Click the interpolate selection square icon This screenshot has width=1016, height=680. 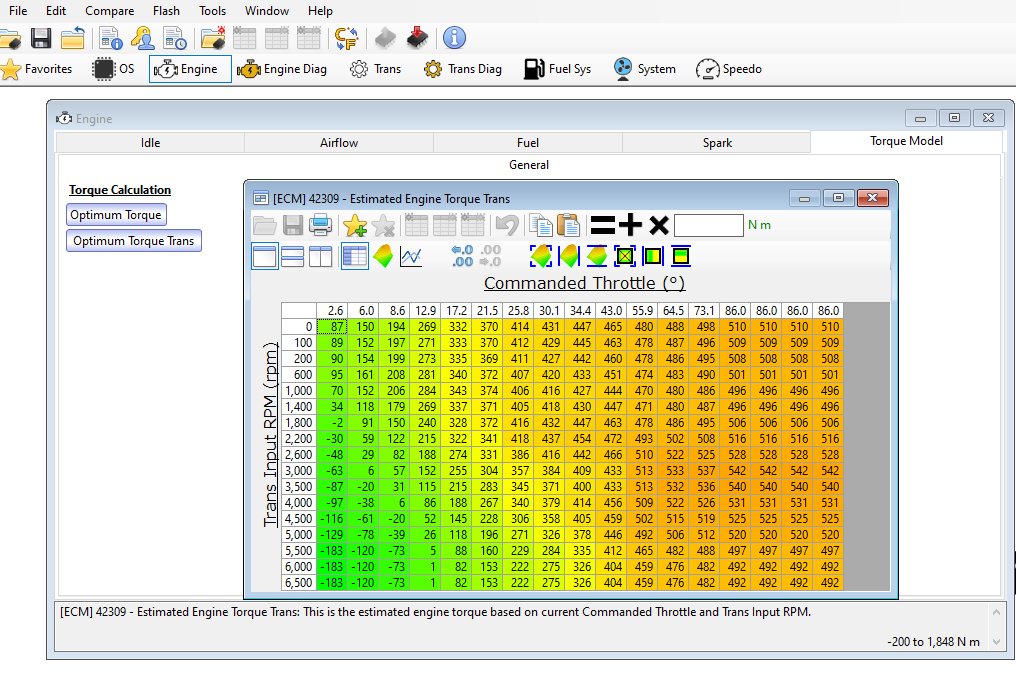pos(625,256)
